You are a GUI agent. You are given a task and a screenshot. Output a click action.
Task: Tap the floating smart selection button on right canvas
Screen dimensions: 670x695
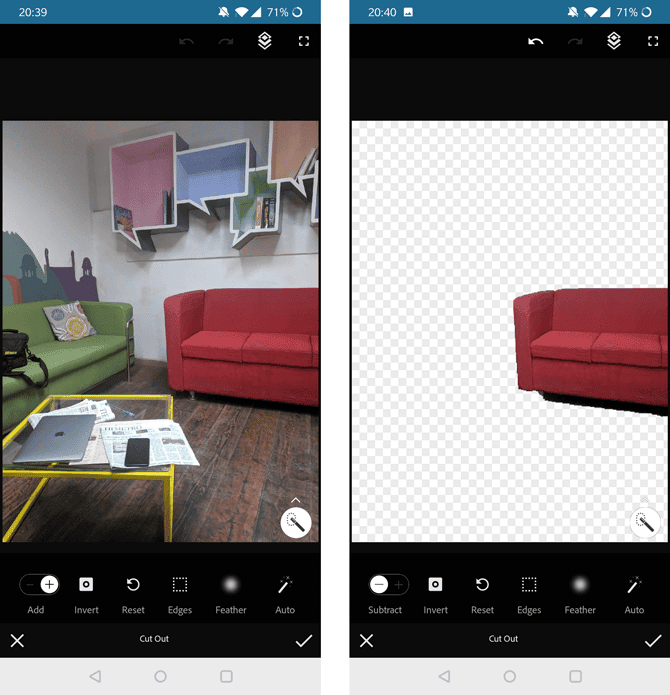[x=645, y=523]
